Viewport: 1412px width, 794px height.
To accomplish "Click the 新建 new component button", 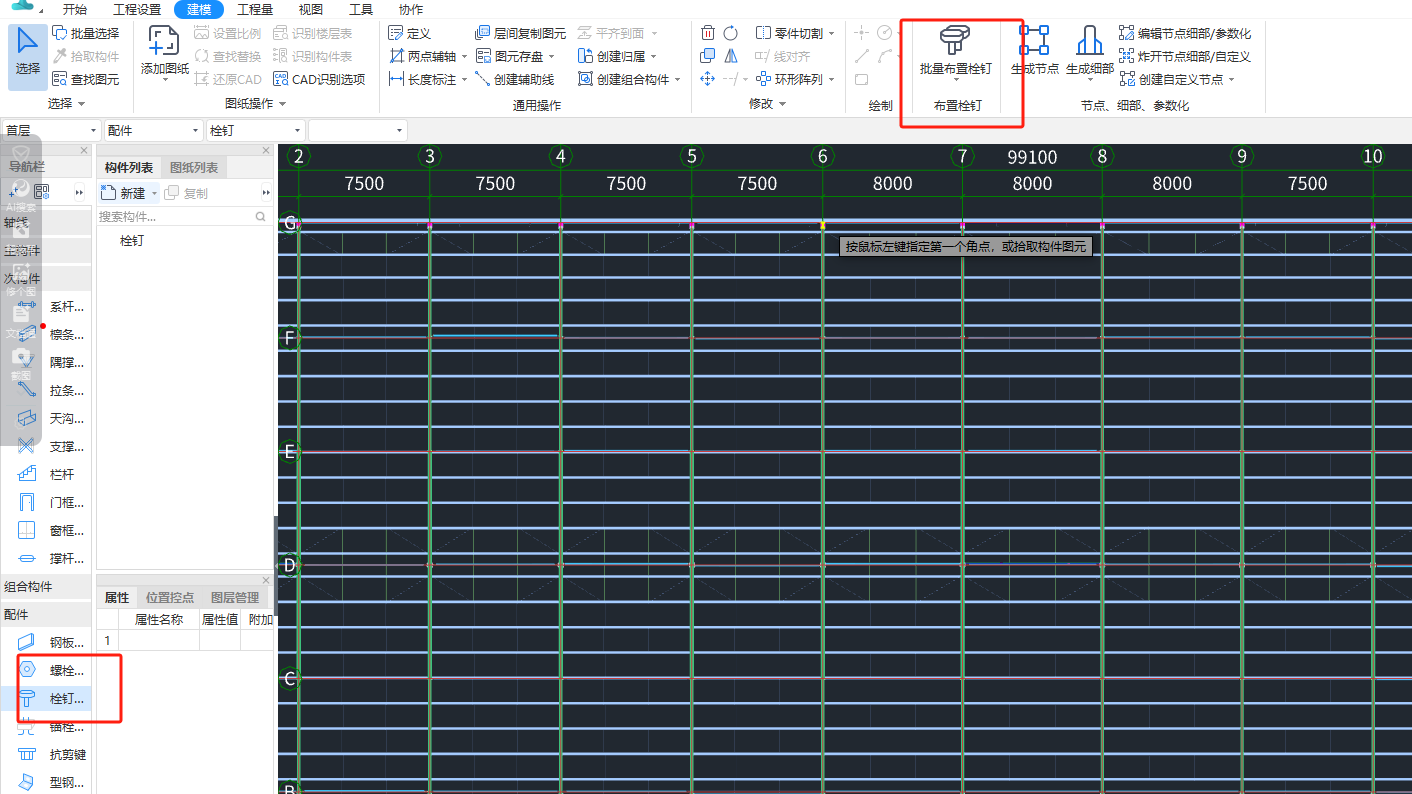I will tap(124, 193).
